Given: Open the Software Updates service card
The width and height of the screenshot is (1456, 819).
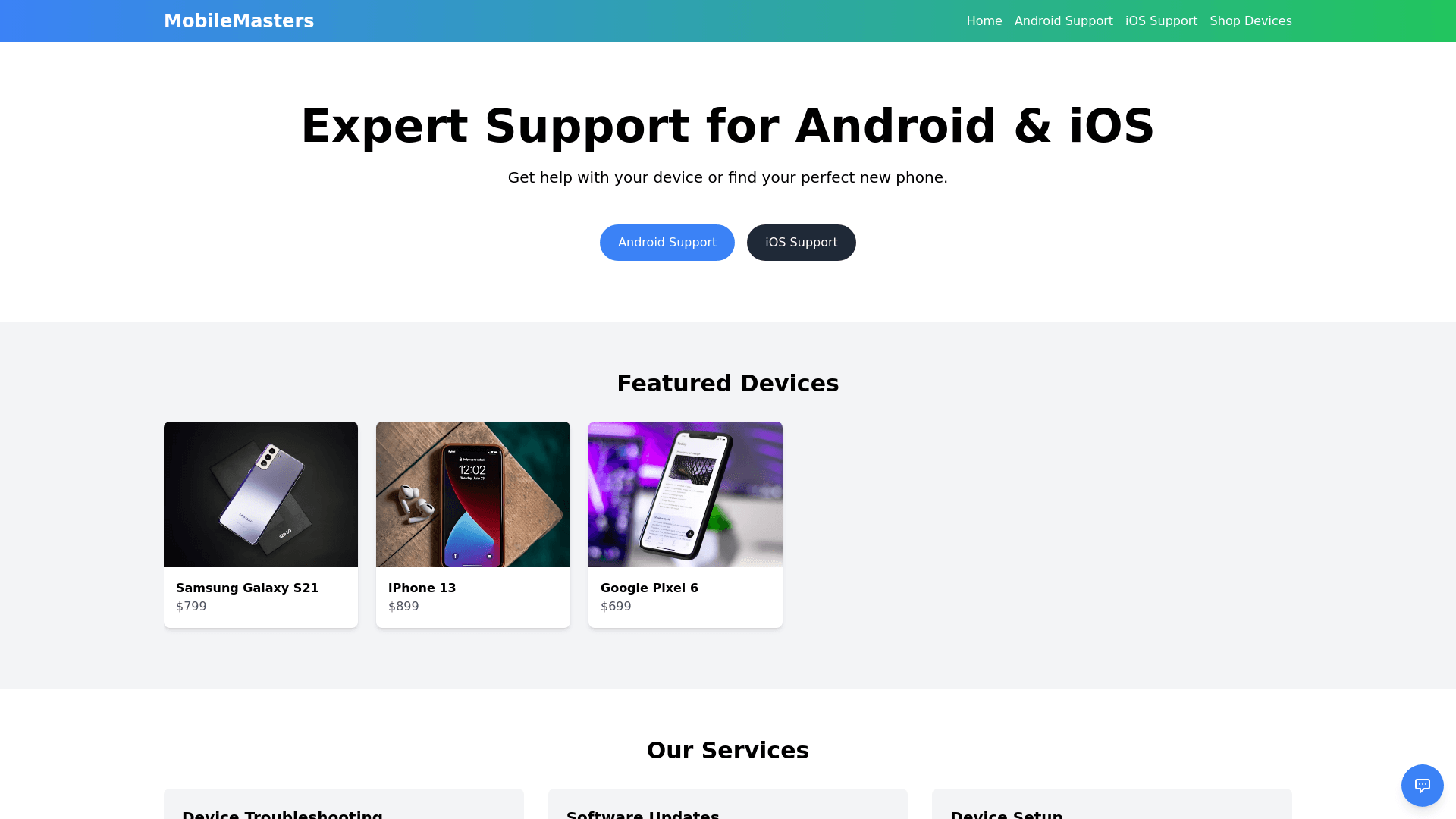Looking at the screenshot, I should [728, 804].
